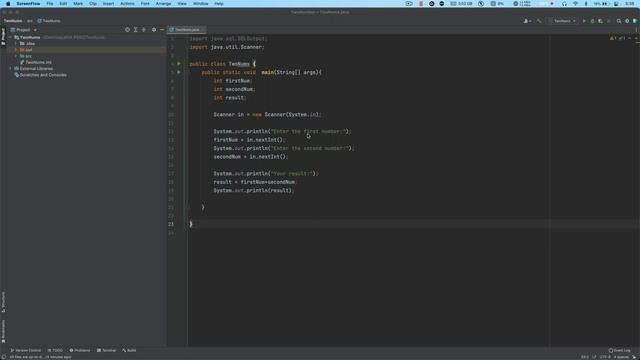Open Problems tool window
The image size is (640, 360).
(80, 350)
